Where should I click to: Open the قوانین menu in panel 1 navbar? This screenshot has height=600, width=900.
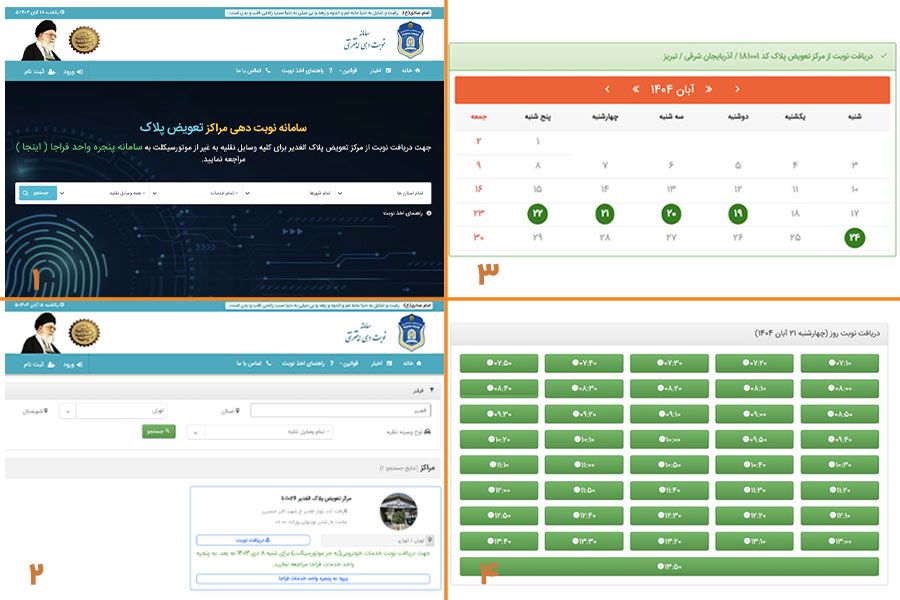click(348, 72)
